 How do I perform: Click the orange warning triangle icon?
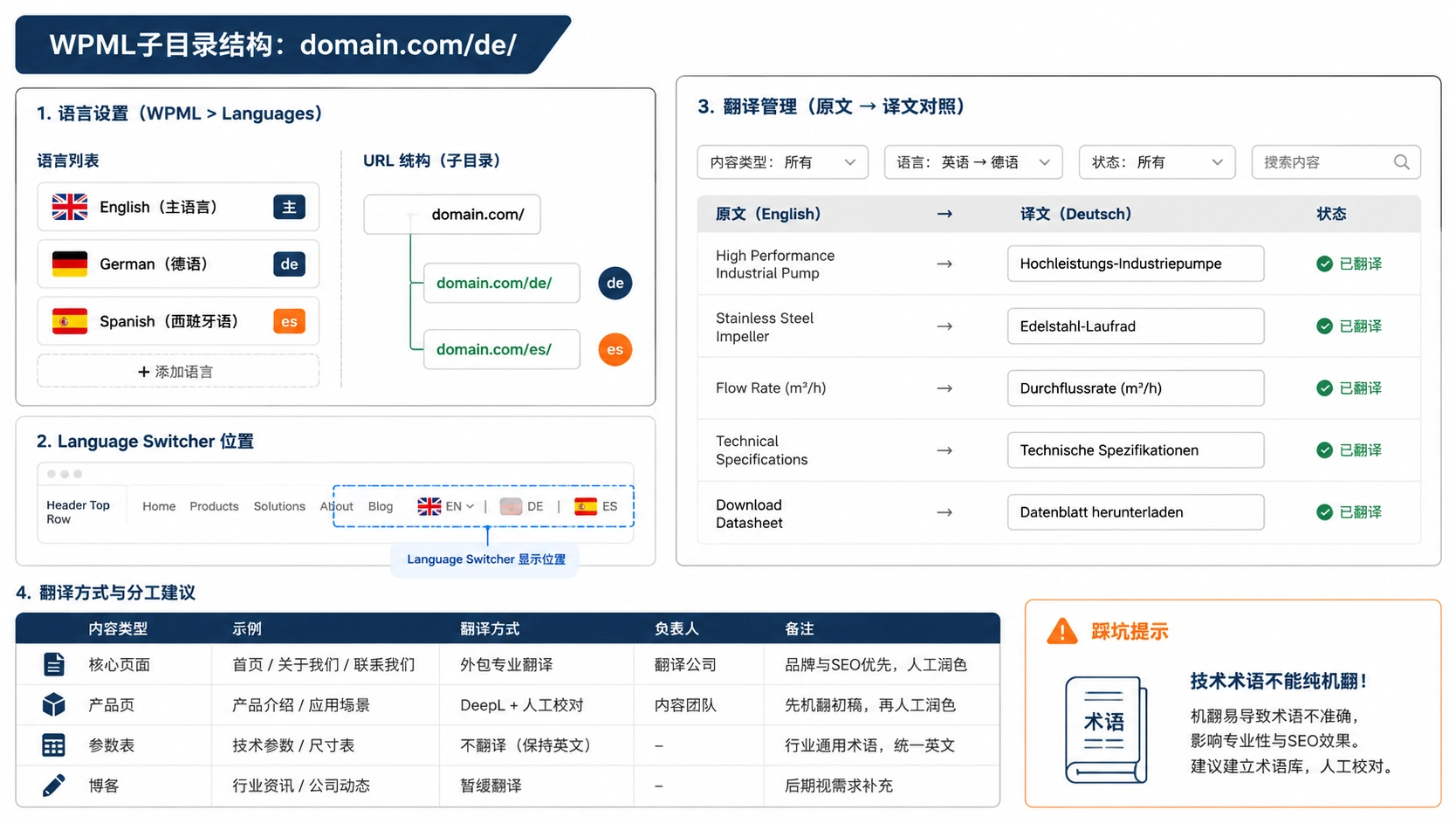tap(1062, 631)
